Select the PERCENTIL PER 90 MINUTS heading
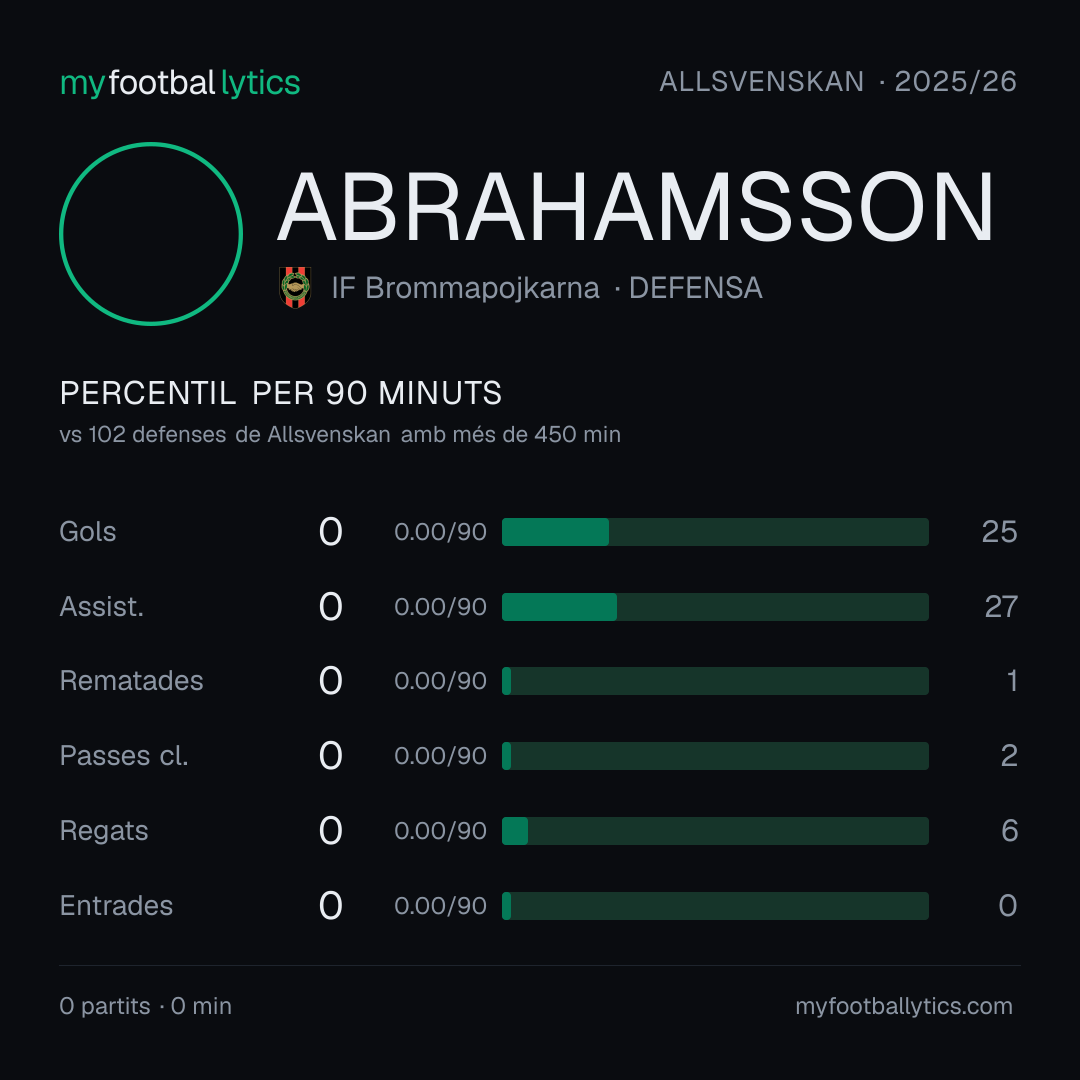 pyautogui.click(x=280, y=393)
